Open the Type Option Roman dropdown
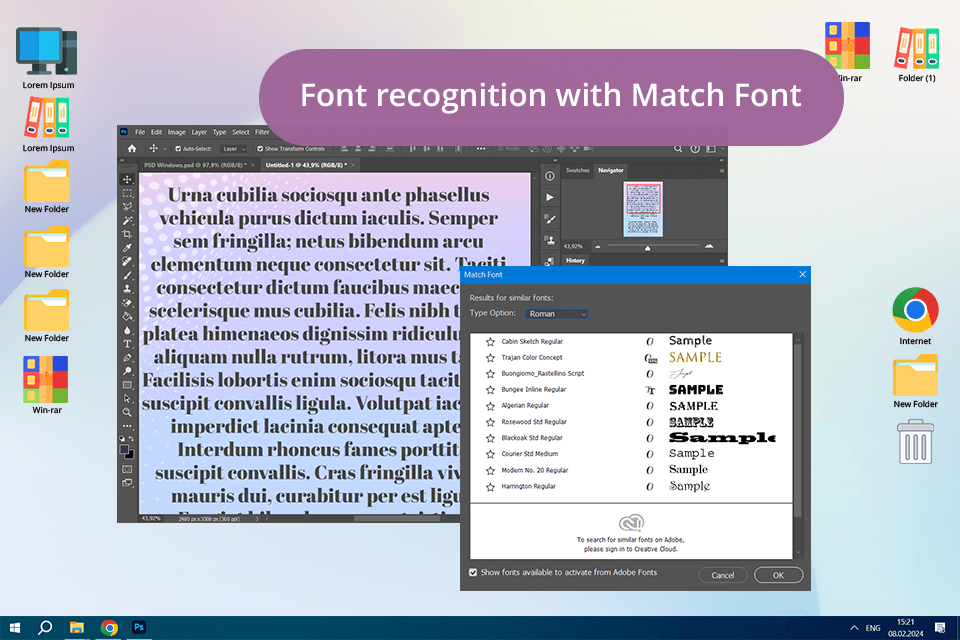Image resolution: width=960 pixels, height=640 pixels. 556,314
